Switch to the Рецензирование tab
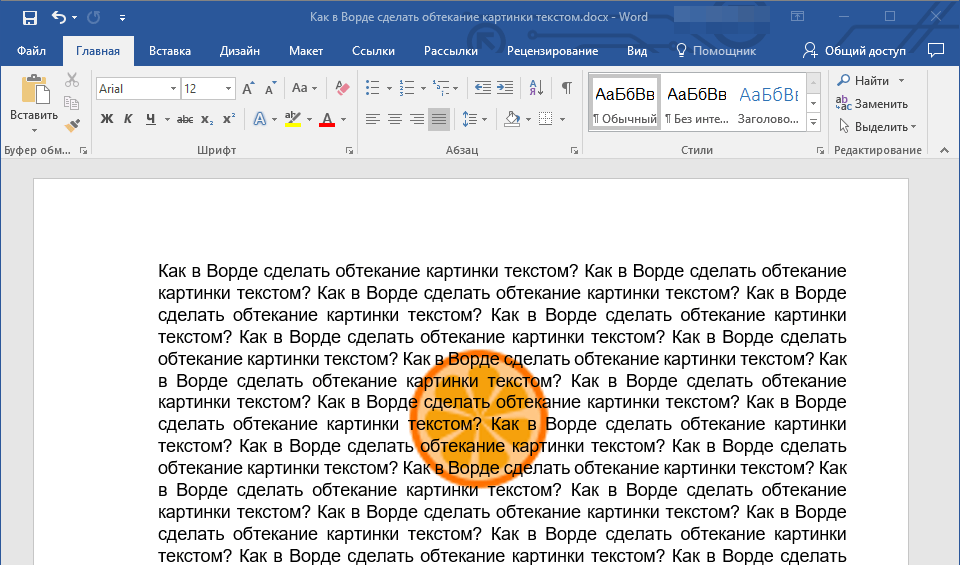This screenshot has width=960, height=565. pos(552,51)
